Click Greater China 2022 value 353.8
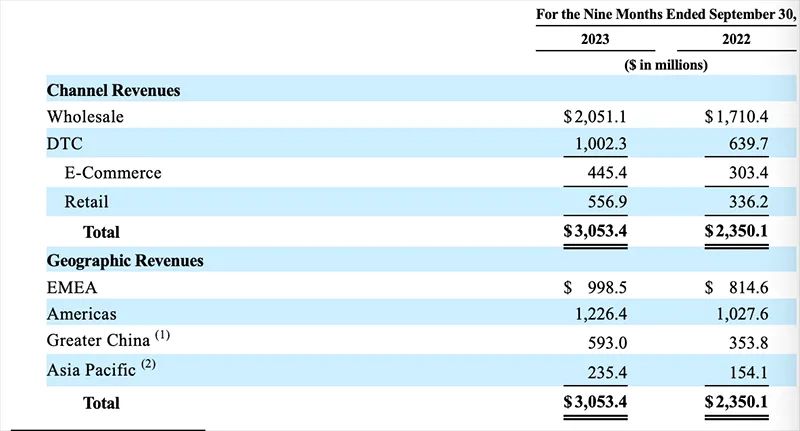Image resolution: width=800 pixels, height=431 pixels. click(748, 343)
